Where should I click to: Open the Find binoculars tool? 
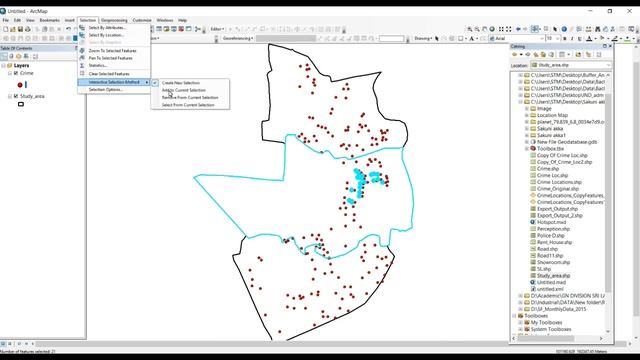pyautogui.click(x=598, y=29)
